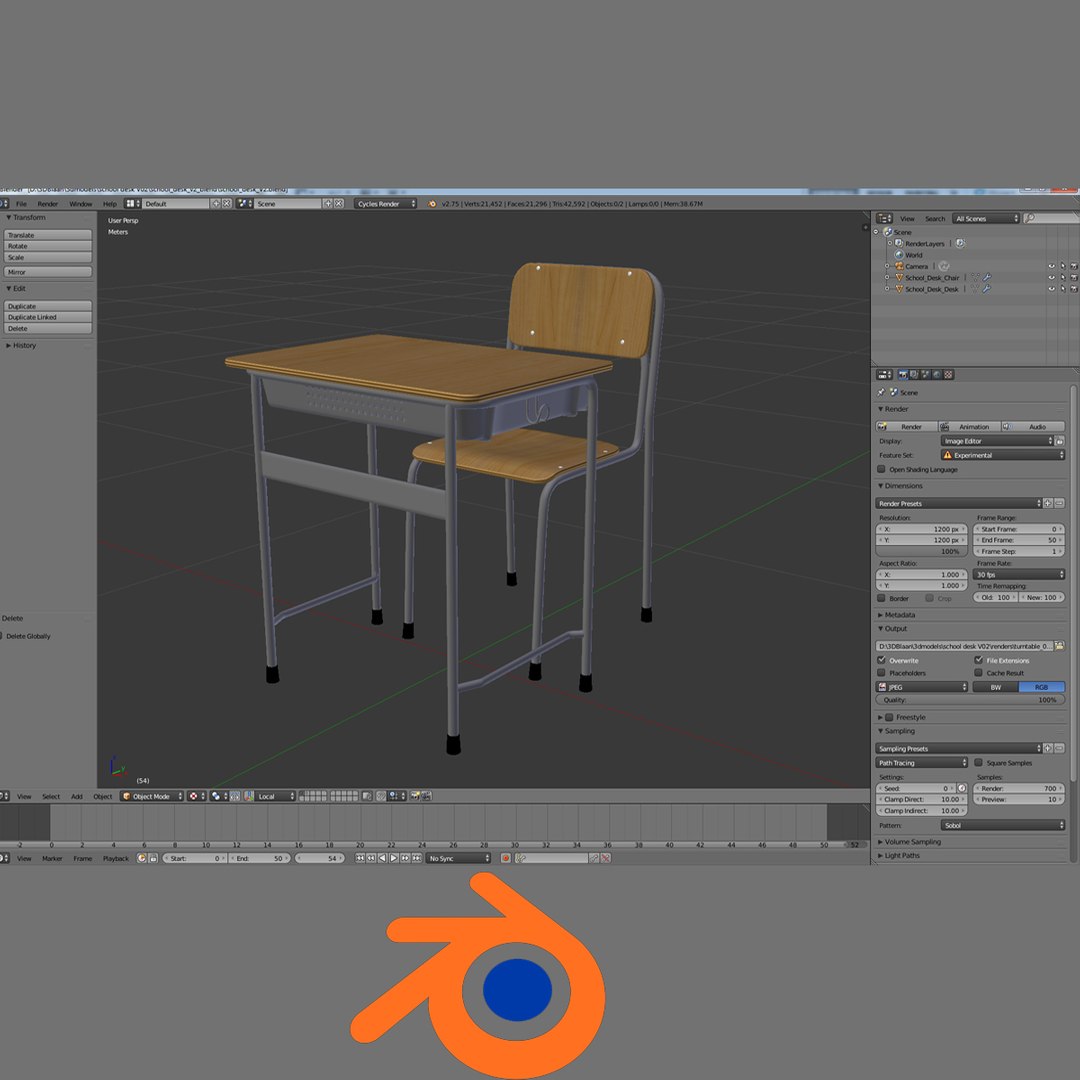Open the Sobol pattern dropdown
The height and width of the screenshot is (1080, 1080).
click(x=1003, y=825)
